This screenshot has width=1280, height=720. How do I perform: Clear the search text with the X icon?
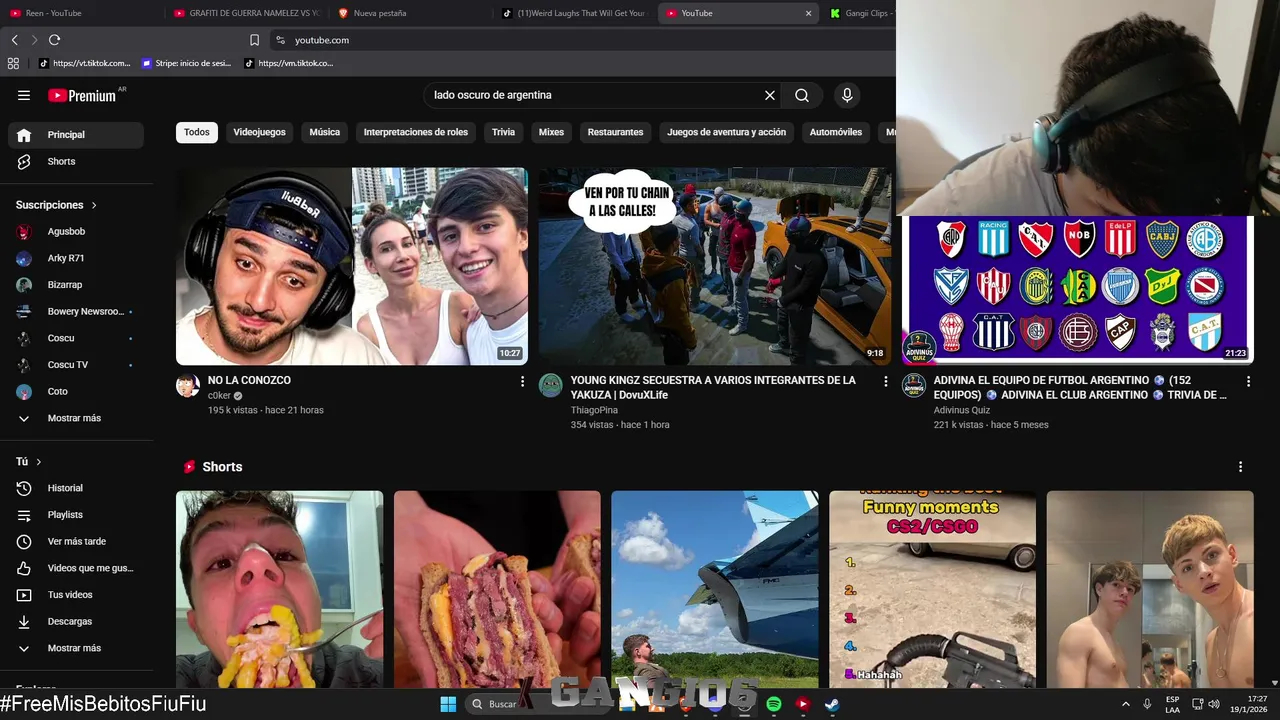(x=770, y=95)
